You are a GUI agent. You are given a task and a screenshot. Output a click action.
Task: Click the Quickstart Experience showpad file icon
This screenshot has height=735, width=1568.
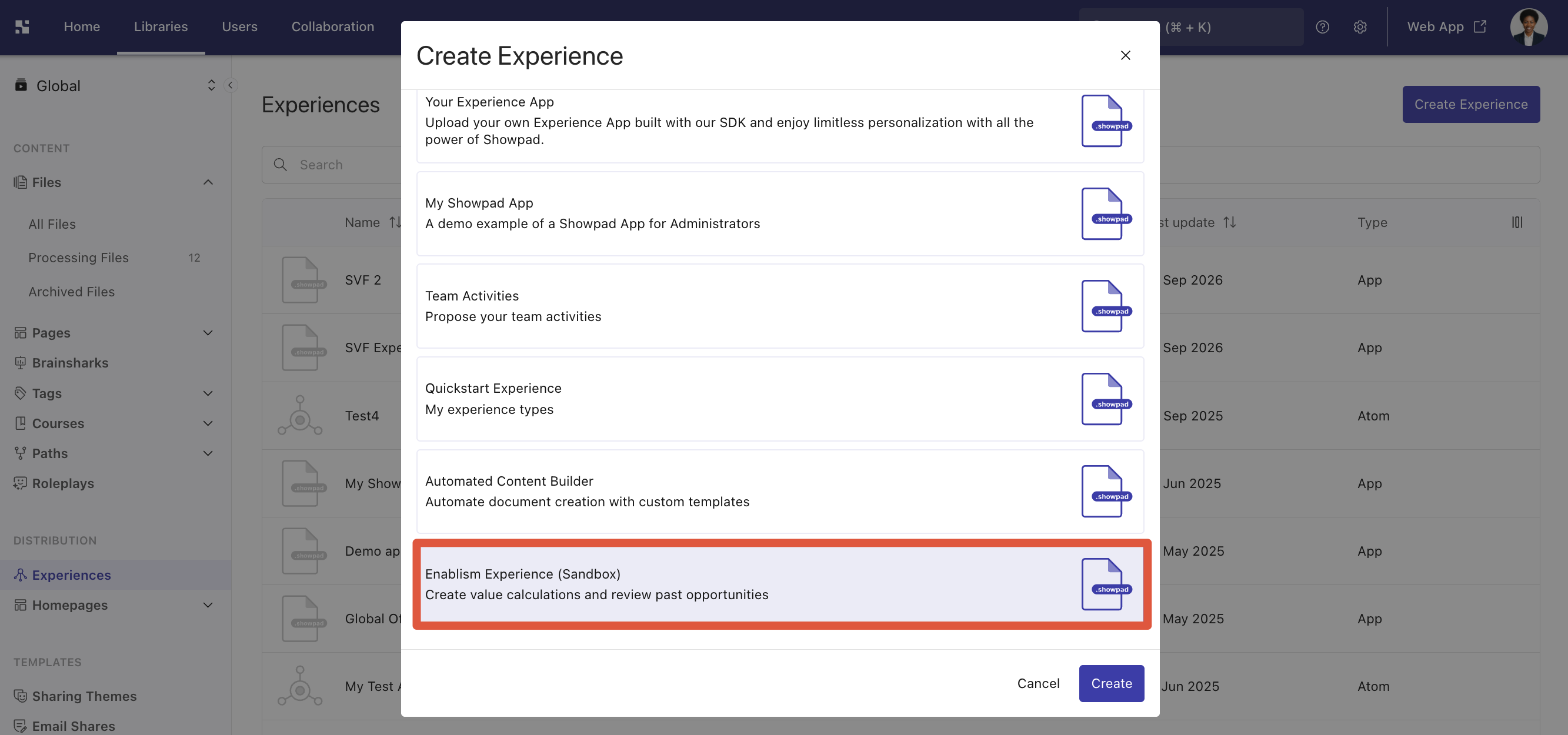click(1106, 399)
